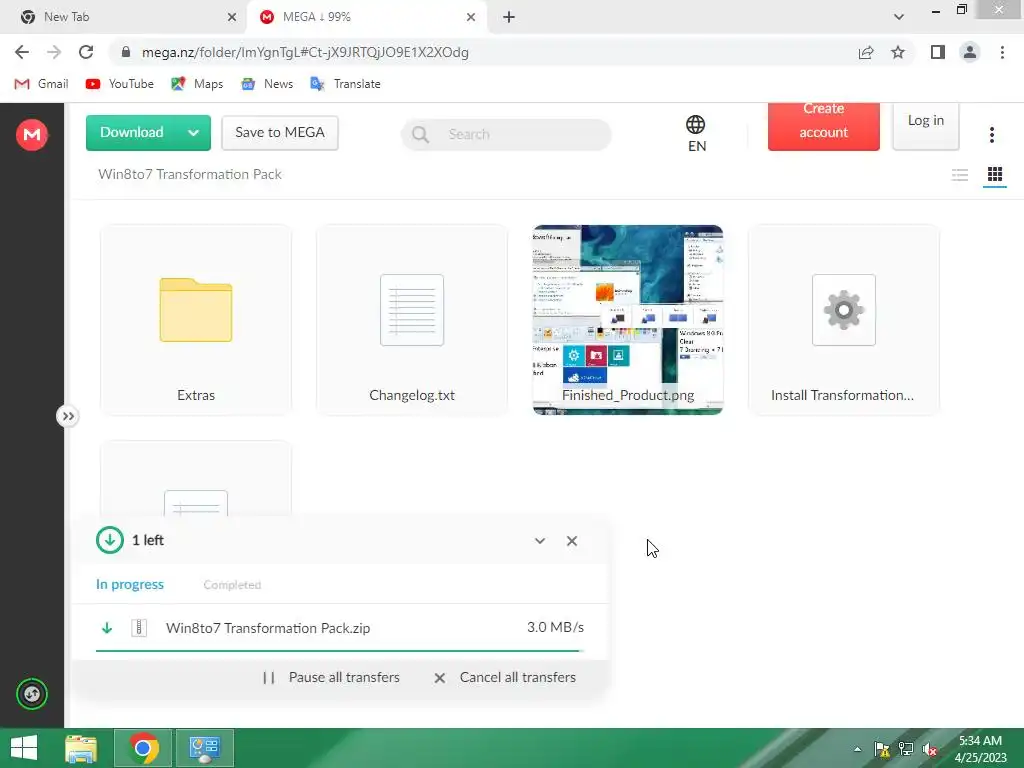
Task: Open the Download dropdown arrow
Action: pos(193,133)
